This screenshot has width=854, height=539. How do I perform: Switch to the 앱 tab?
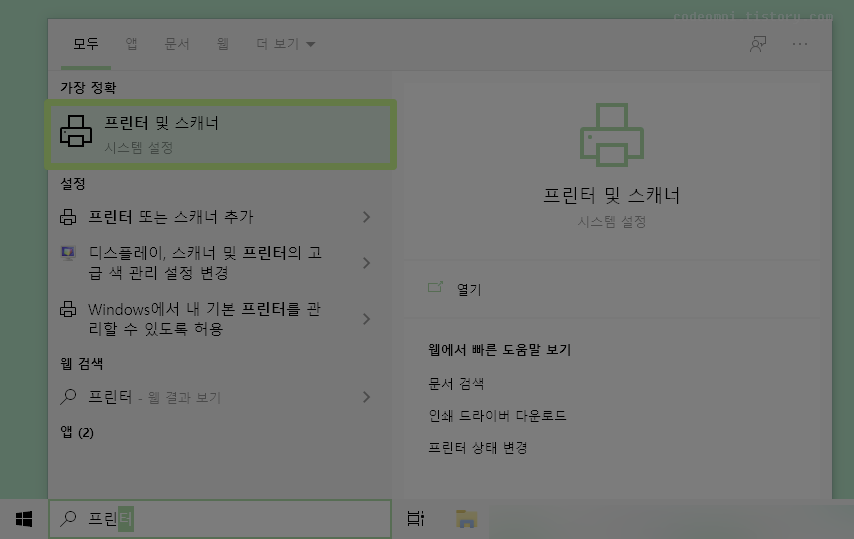131,44
